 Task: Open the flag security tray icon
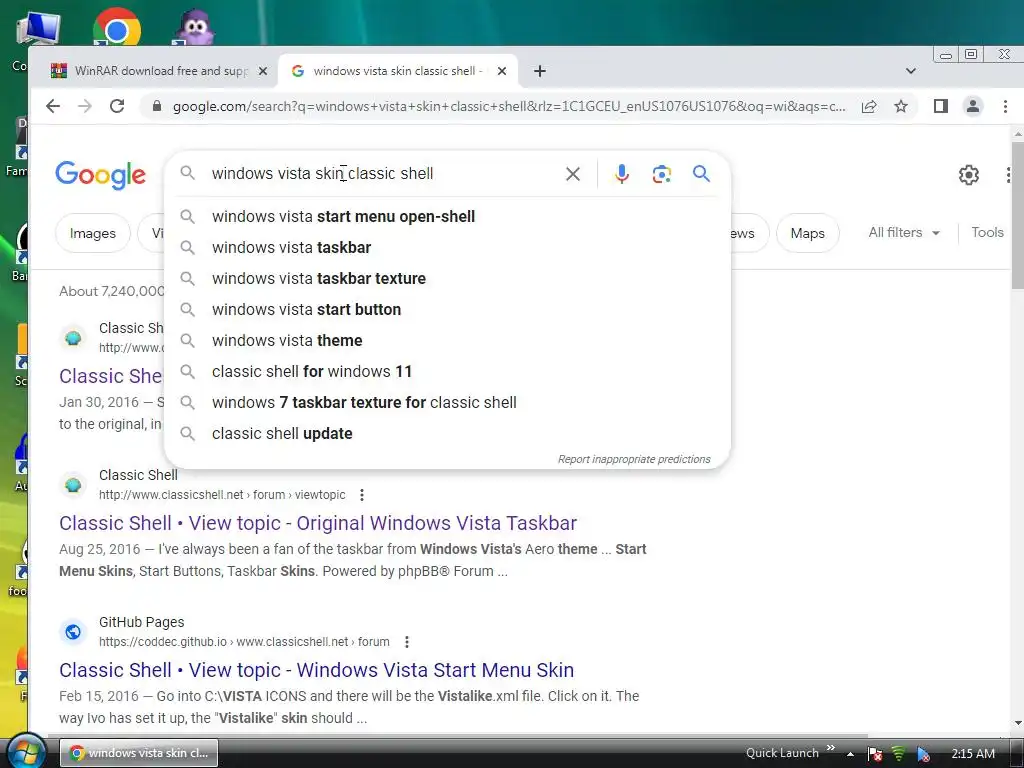click(875, 754)
